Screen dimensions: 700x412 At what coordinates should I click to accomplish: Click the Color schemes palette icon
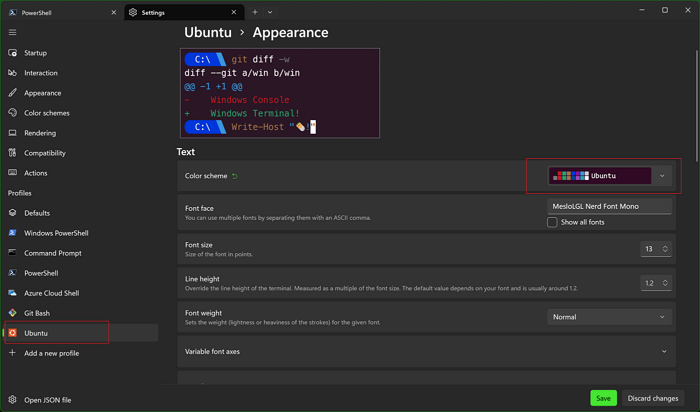point(12,113)
